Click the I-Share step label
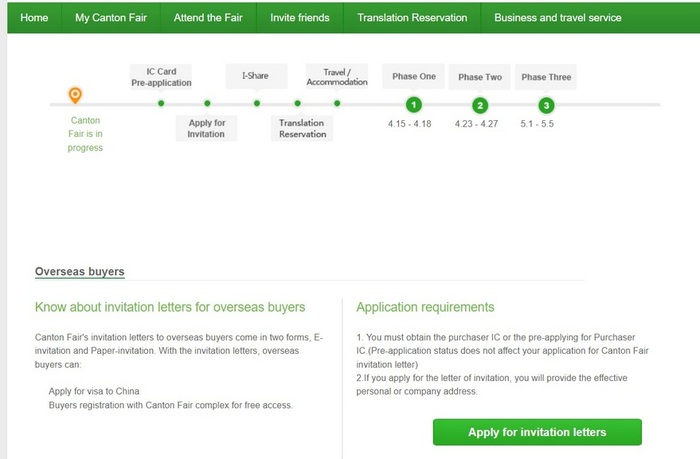Viewport: 700px width, 459px height. [x=255, y=76]
